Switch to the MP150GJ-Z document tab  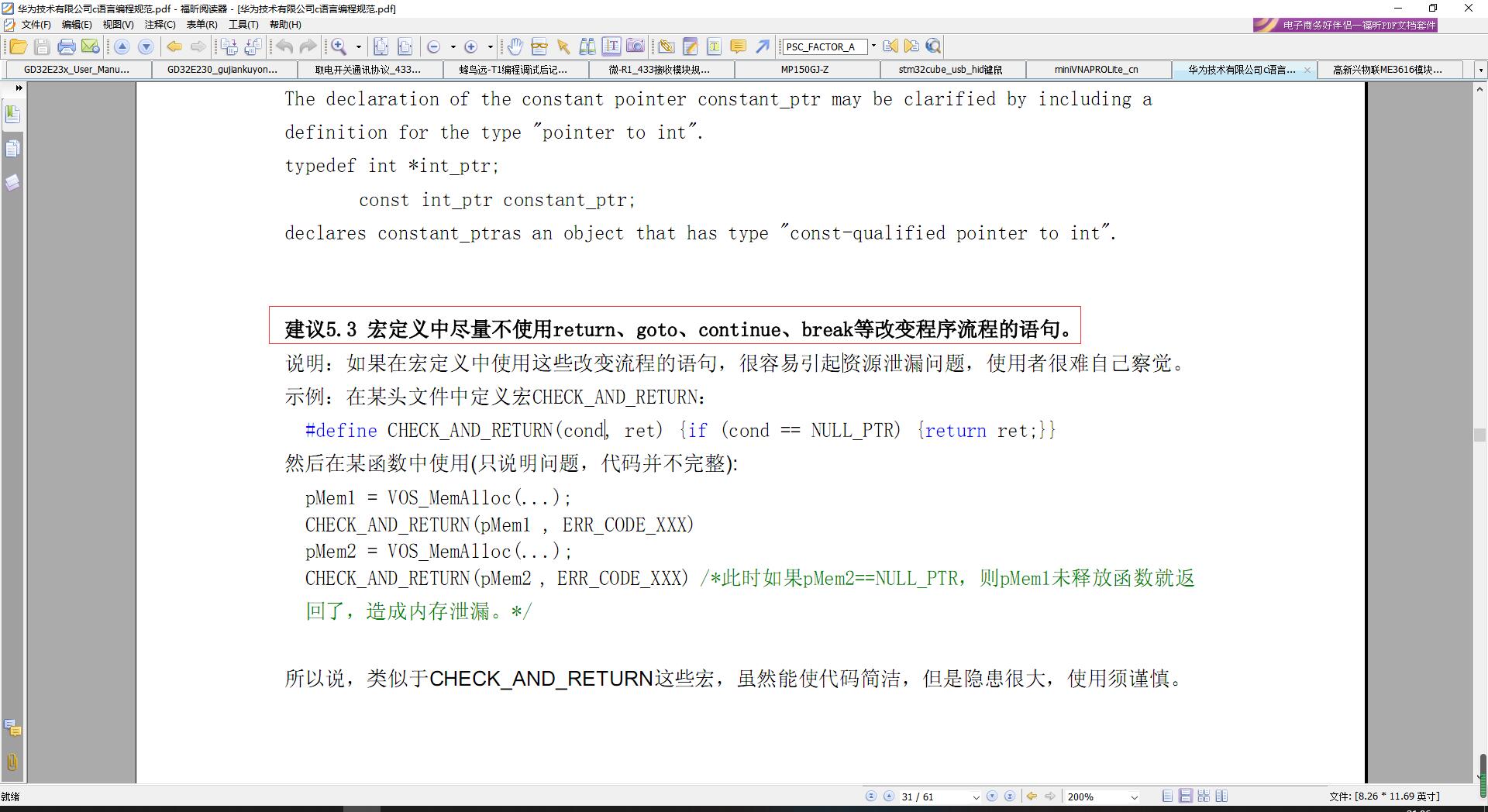[804, 70]
